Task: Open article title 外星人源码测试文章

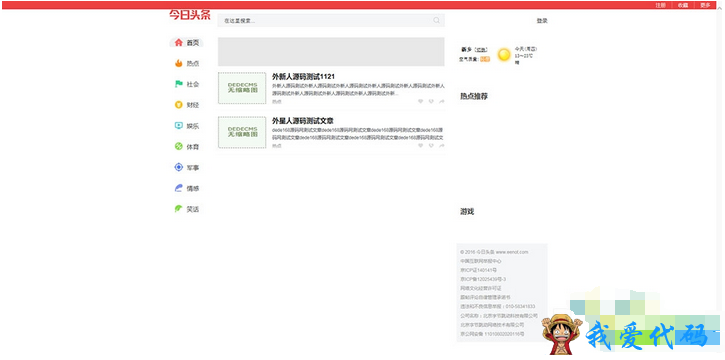Action: tap(303, 121)
